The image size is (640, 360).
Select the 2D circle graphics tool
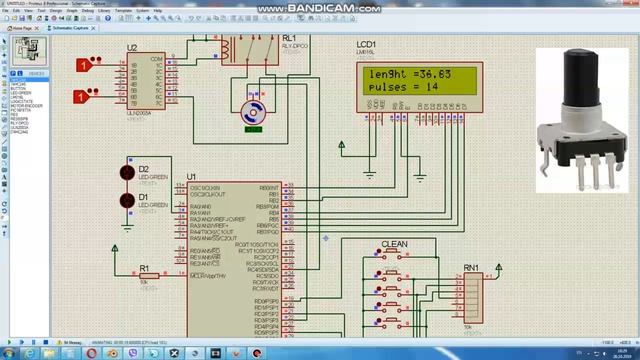point(4,156)
